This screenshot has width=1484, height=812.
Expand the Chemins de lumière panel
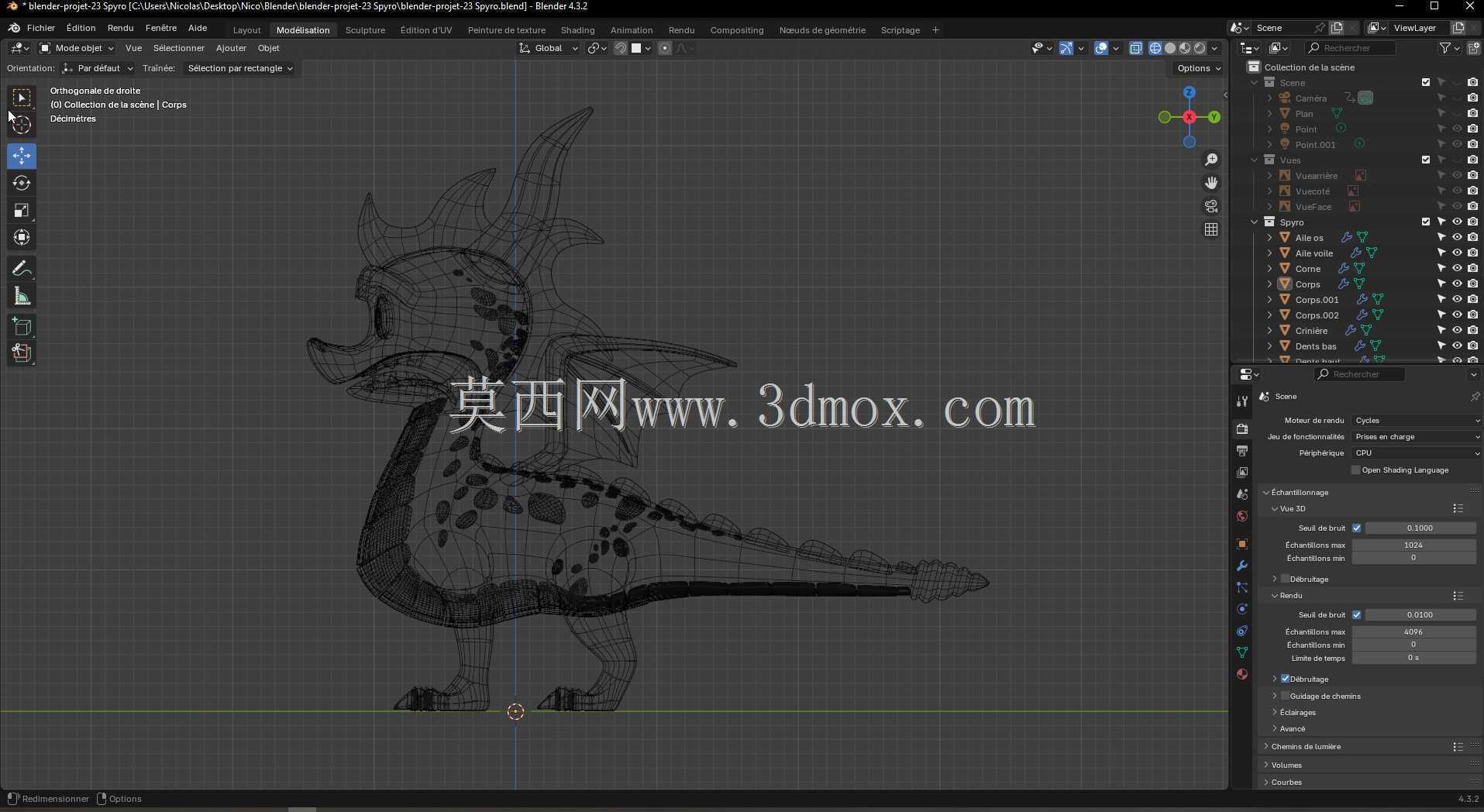[1266, 747]
